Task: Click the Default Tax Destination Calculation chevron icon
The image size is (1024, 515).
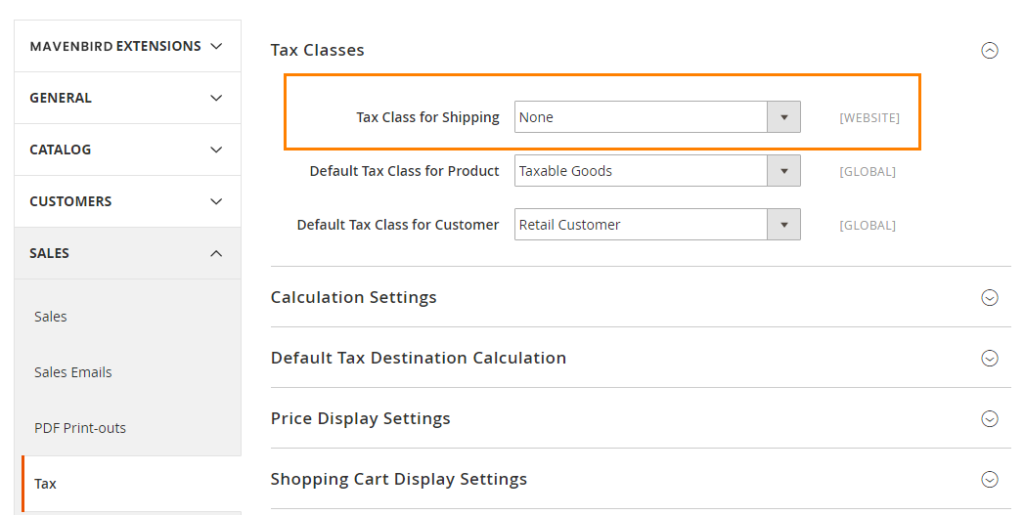Action: coord(989,358)
